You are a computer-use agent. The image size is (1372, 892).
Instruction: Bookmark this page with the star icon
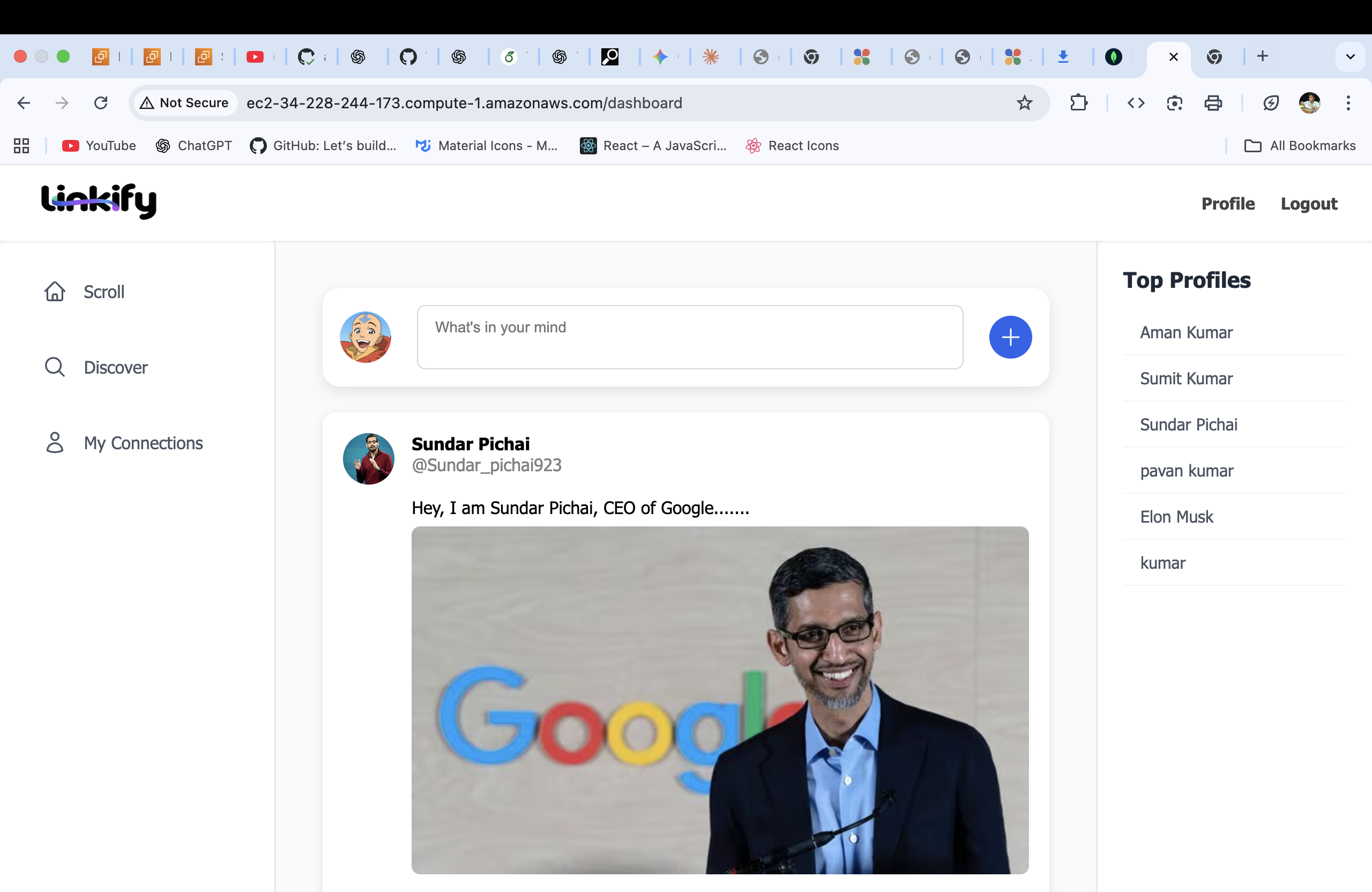click(x=1024, y=103)
